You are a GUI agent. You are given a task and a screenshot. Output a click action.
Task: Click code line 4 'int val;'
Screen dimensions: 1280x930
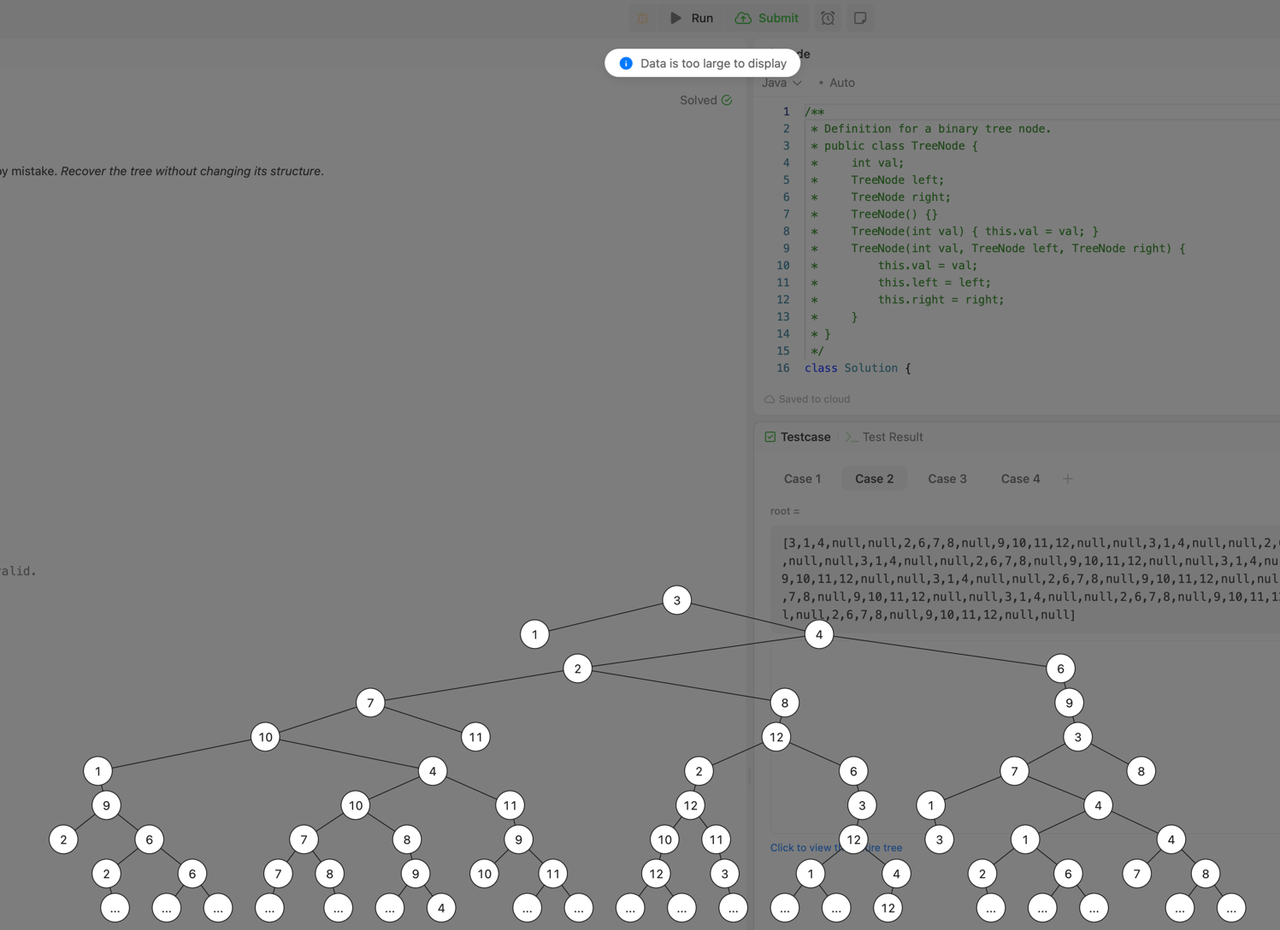877,163
